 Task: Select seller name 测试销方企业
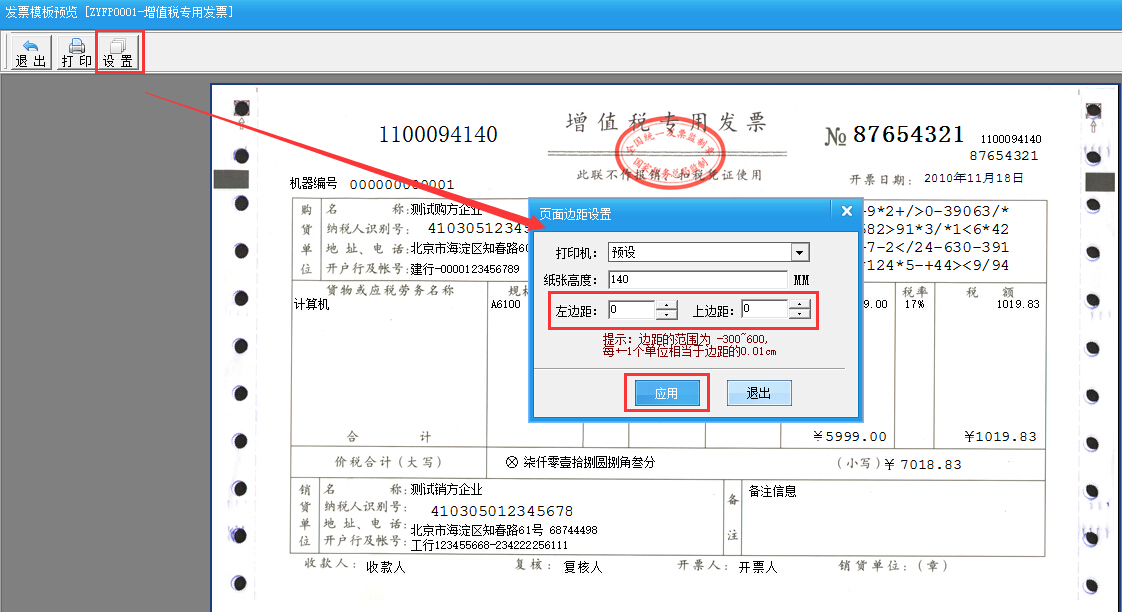coord(447,490)
